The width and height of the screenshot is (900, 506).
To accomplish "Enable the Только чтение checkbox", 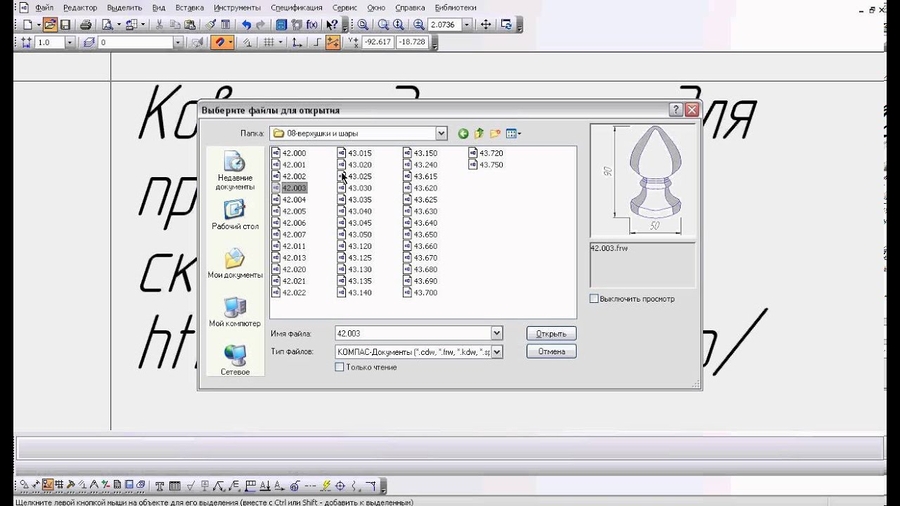I will pos(340,367).
